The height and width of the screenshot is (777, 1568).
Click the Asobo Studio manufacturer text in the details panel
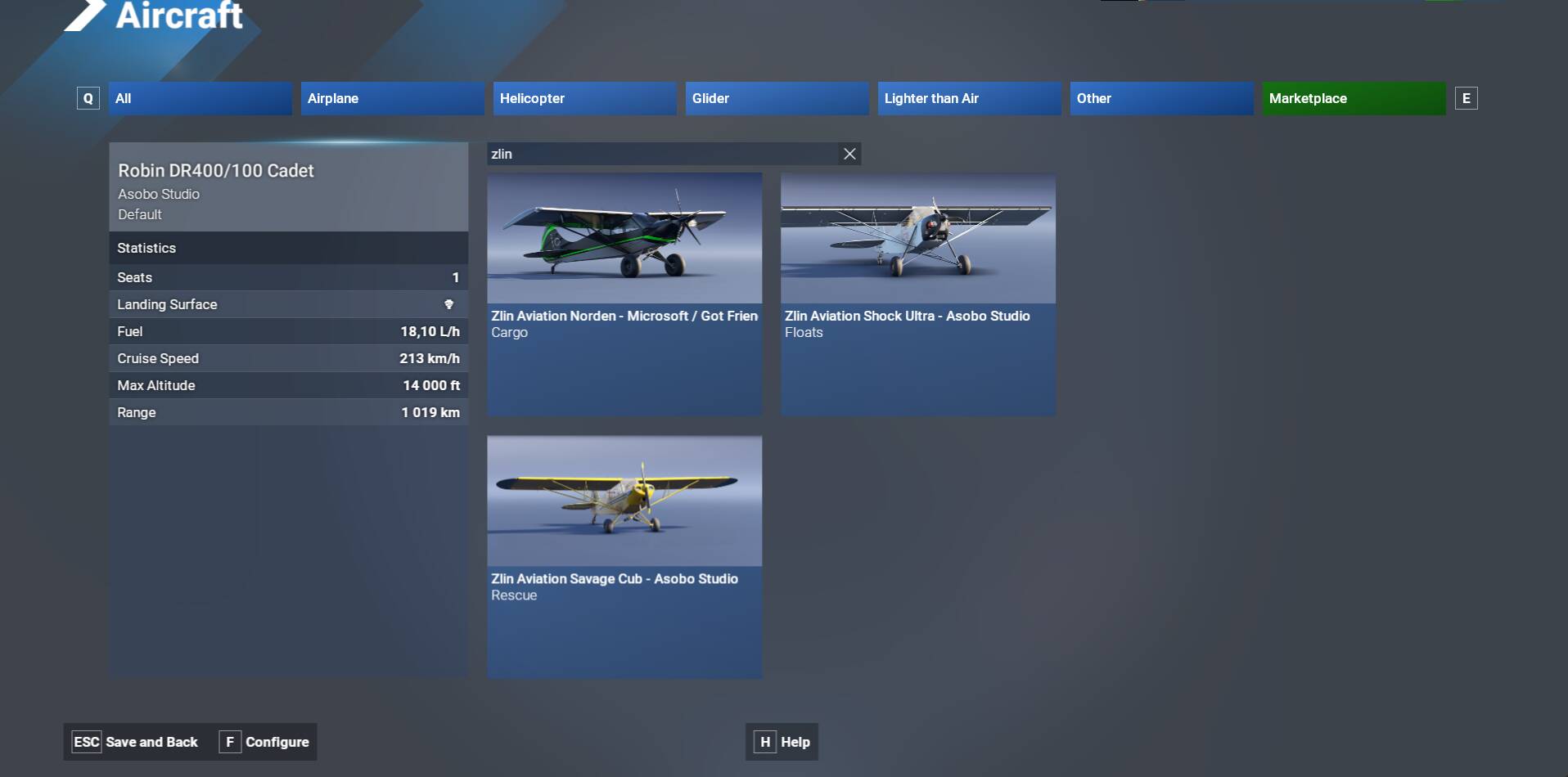[159, 194]
